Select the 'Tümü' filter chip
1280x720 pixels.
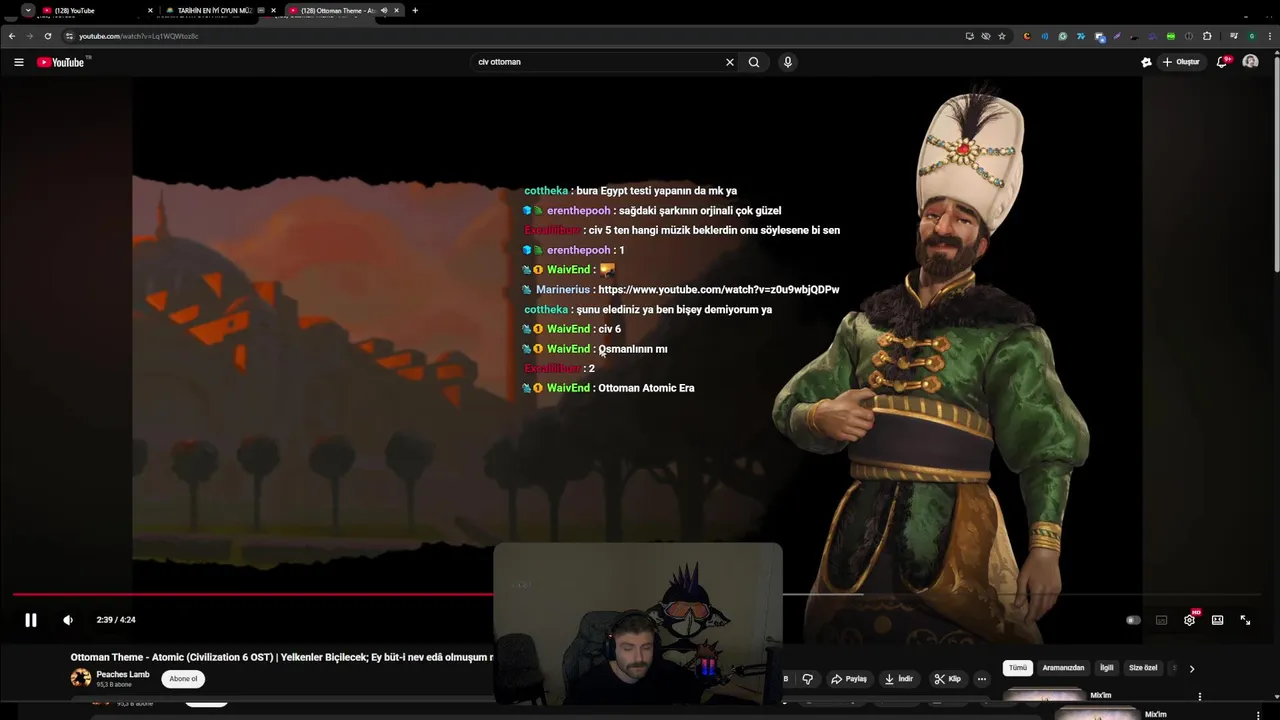(1018, 668)
